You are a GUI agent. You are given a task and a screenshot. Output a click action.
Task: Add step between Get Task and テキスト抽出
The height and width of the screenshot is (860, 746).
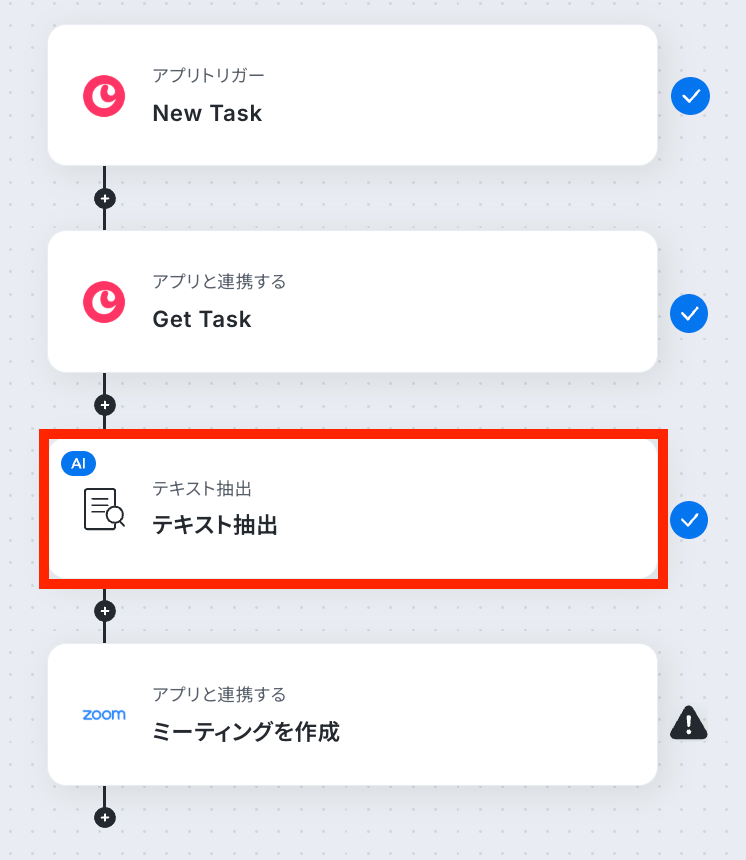105,405
